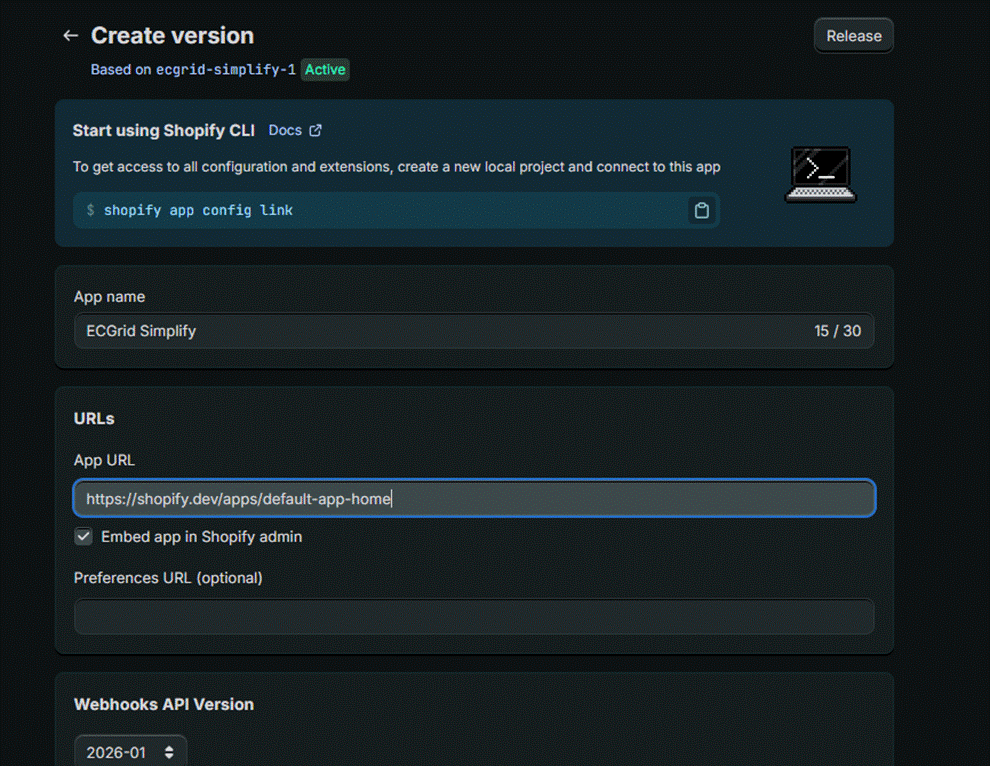Select the shopify app config link command text
990x766 pixels.
click(198, 210)
